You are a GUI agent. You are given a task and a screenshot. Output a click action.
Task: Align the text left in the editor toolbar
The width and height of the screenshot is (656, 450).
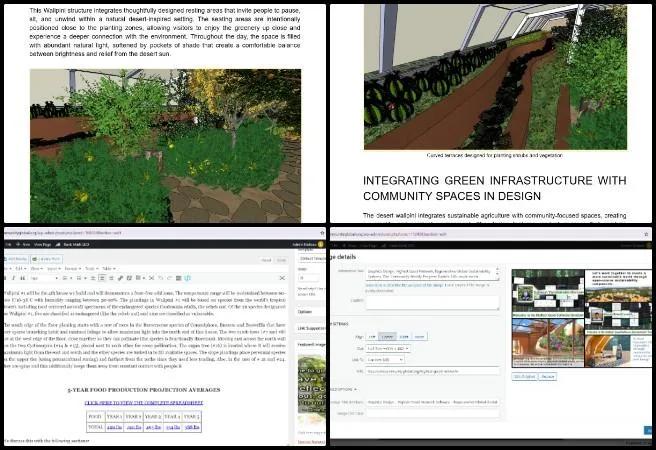pos(93,278)
